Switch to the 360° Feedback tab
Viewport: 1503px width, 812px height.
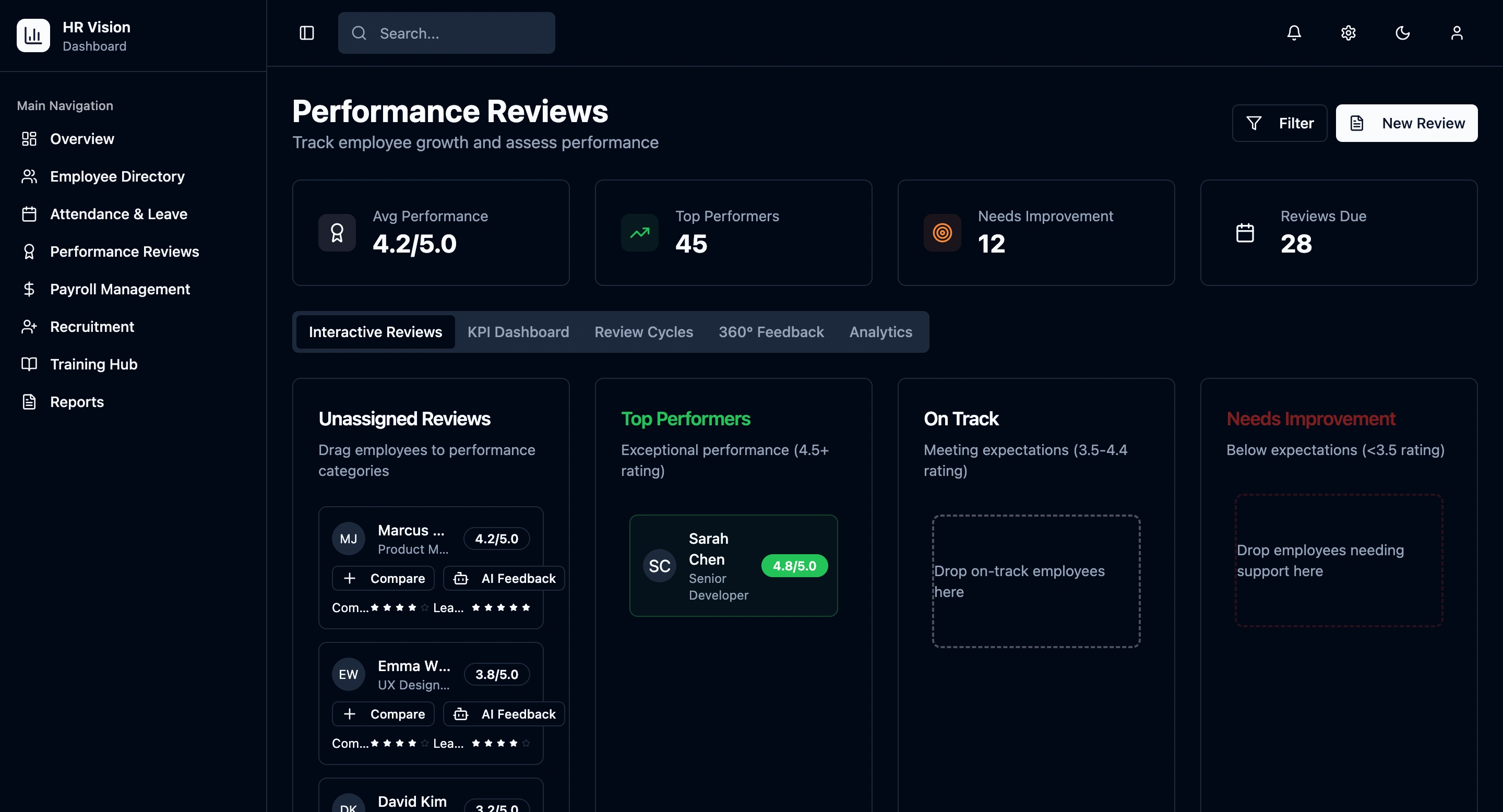click(x=771, y=332)
